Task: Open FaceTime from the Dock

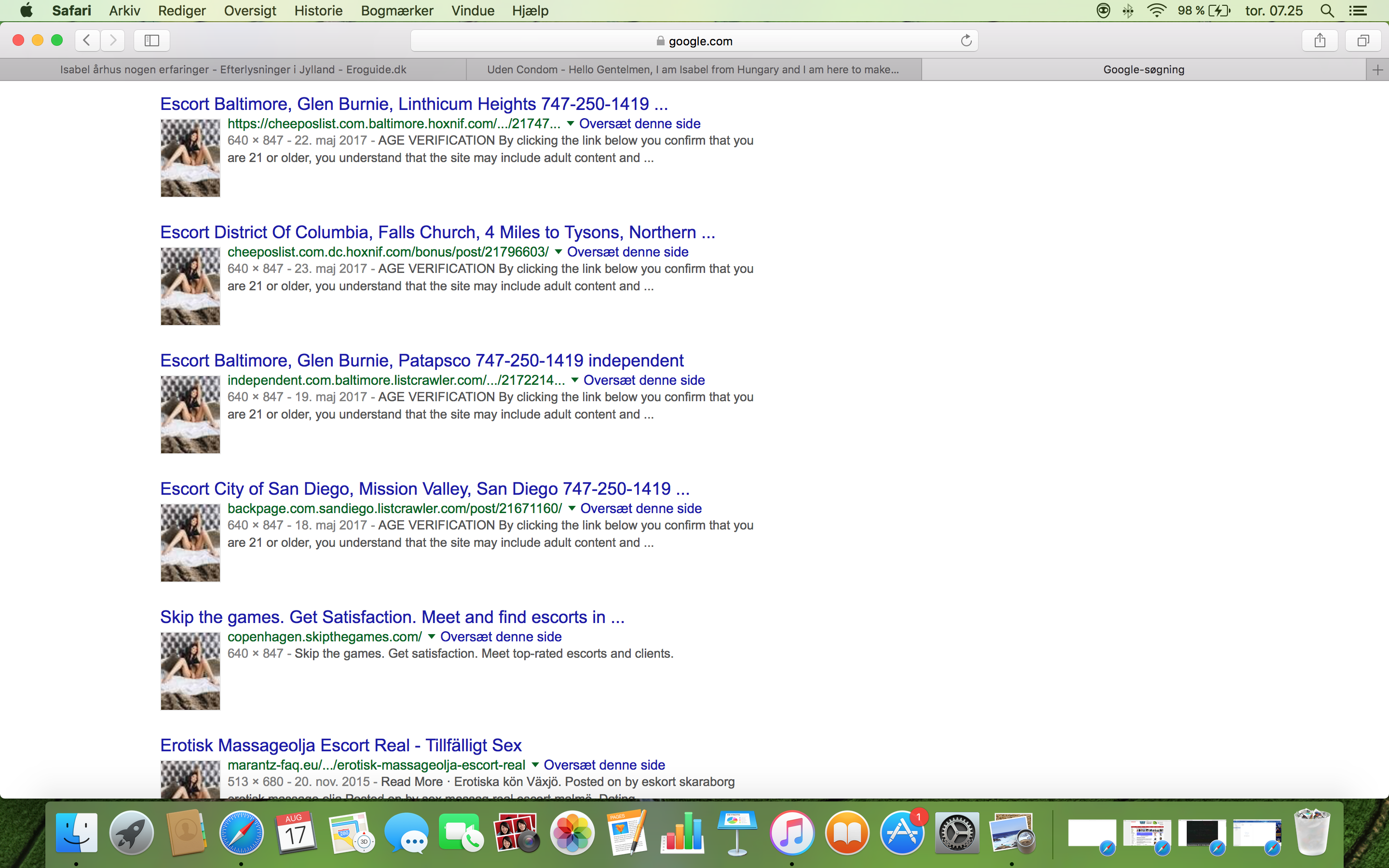Action: 462,833
